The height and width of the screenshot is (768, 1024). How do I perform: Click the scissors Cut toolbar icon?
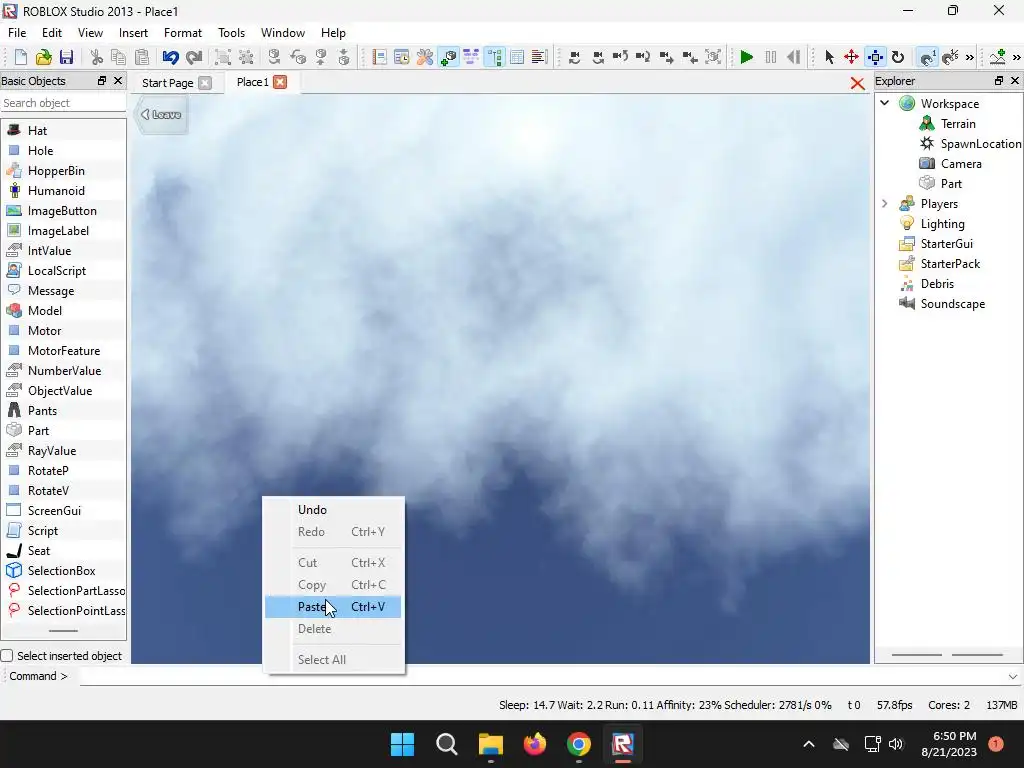point(97,57)
